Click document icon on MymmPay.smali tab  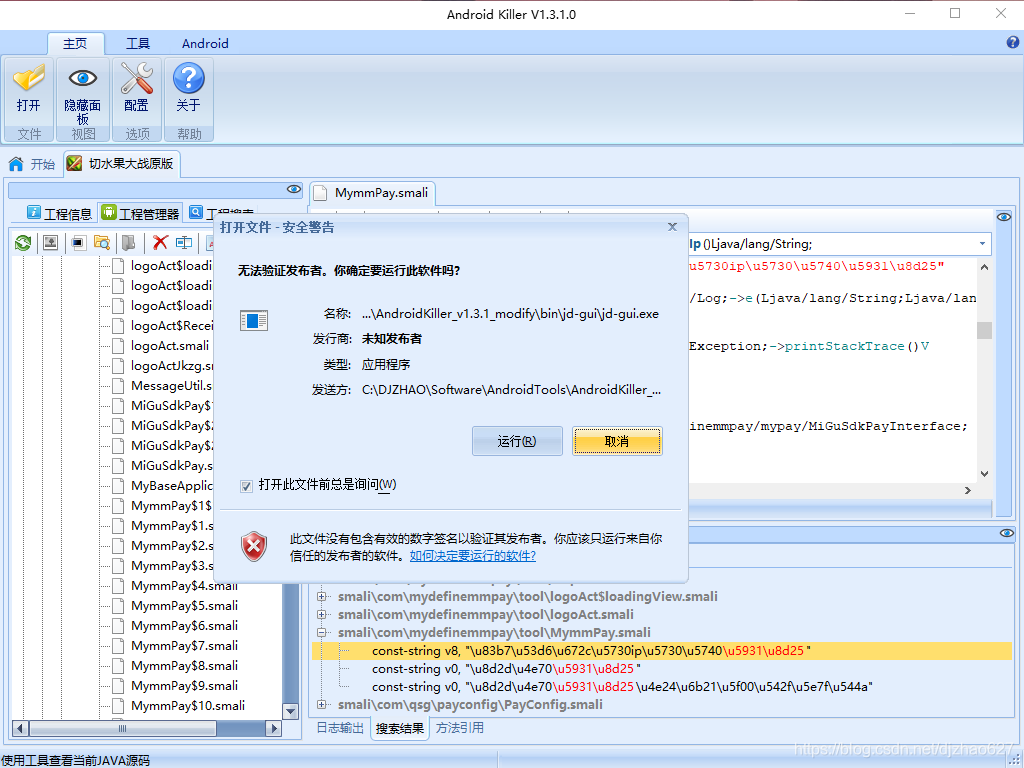click(x=320, y=193)
